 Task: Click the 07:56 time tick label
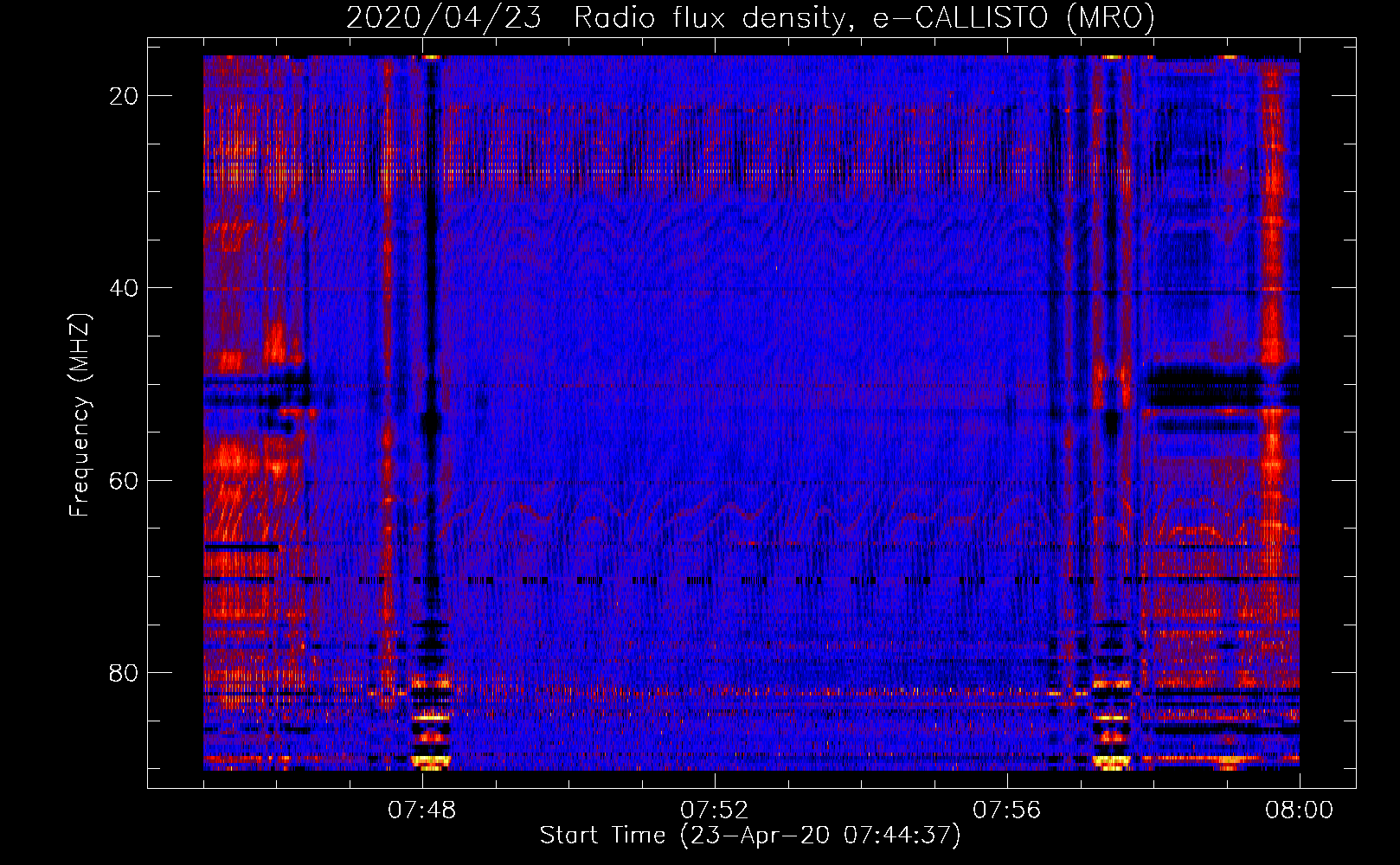(1007, 811)
